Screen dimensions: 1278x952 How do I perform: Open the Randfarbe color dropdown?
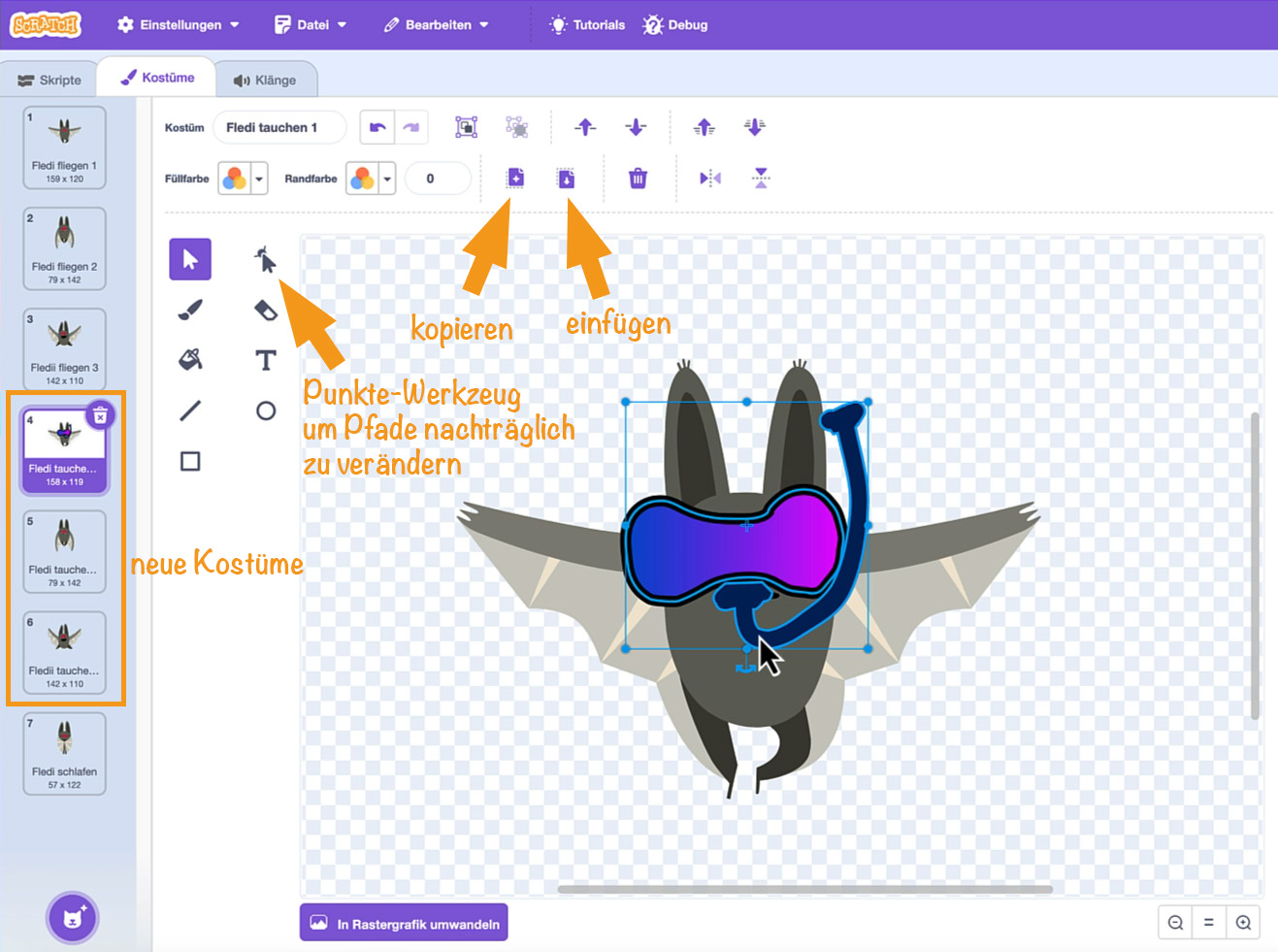pyautogui.click(x=387, y=179)
